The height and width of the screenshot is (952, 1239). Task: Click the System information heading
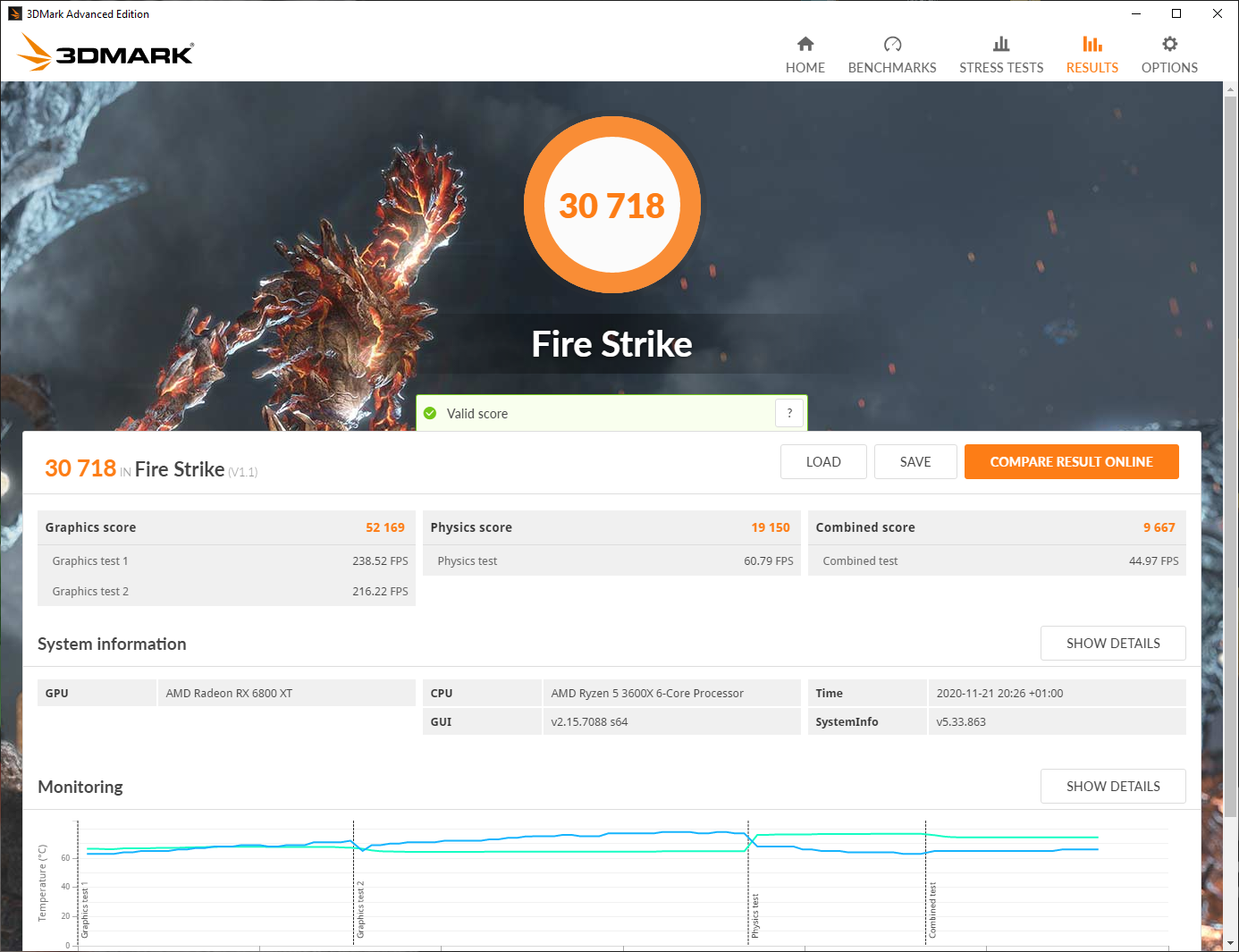(112, 644)
